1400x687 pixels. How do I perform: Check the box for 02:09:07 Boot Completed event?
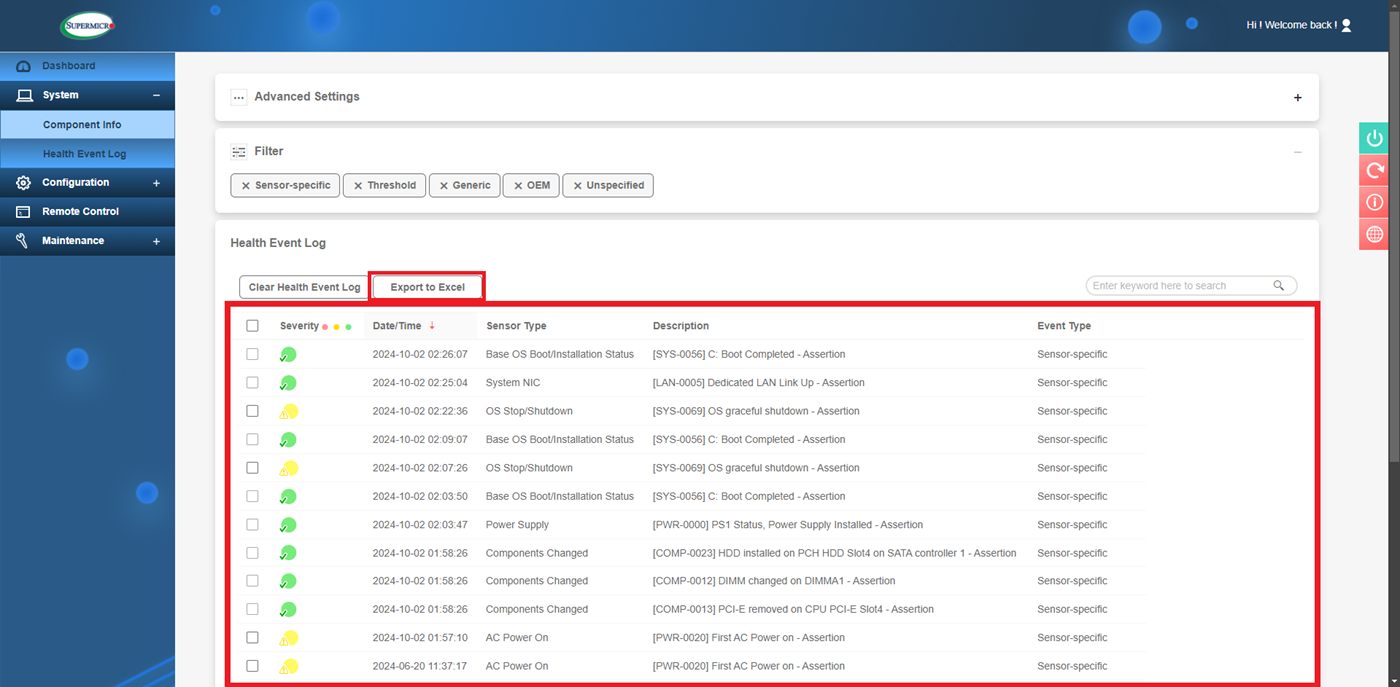252,439
